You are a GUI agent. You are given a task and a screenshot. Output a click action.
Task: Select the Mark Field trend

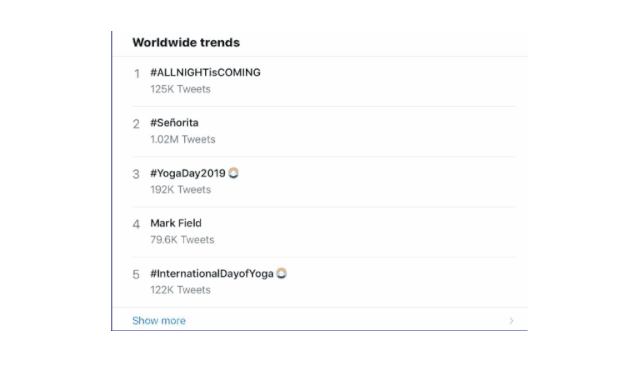coord(176,223)
